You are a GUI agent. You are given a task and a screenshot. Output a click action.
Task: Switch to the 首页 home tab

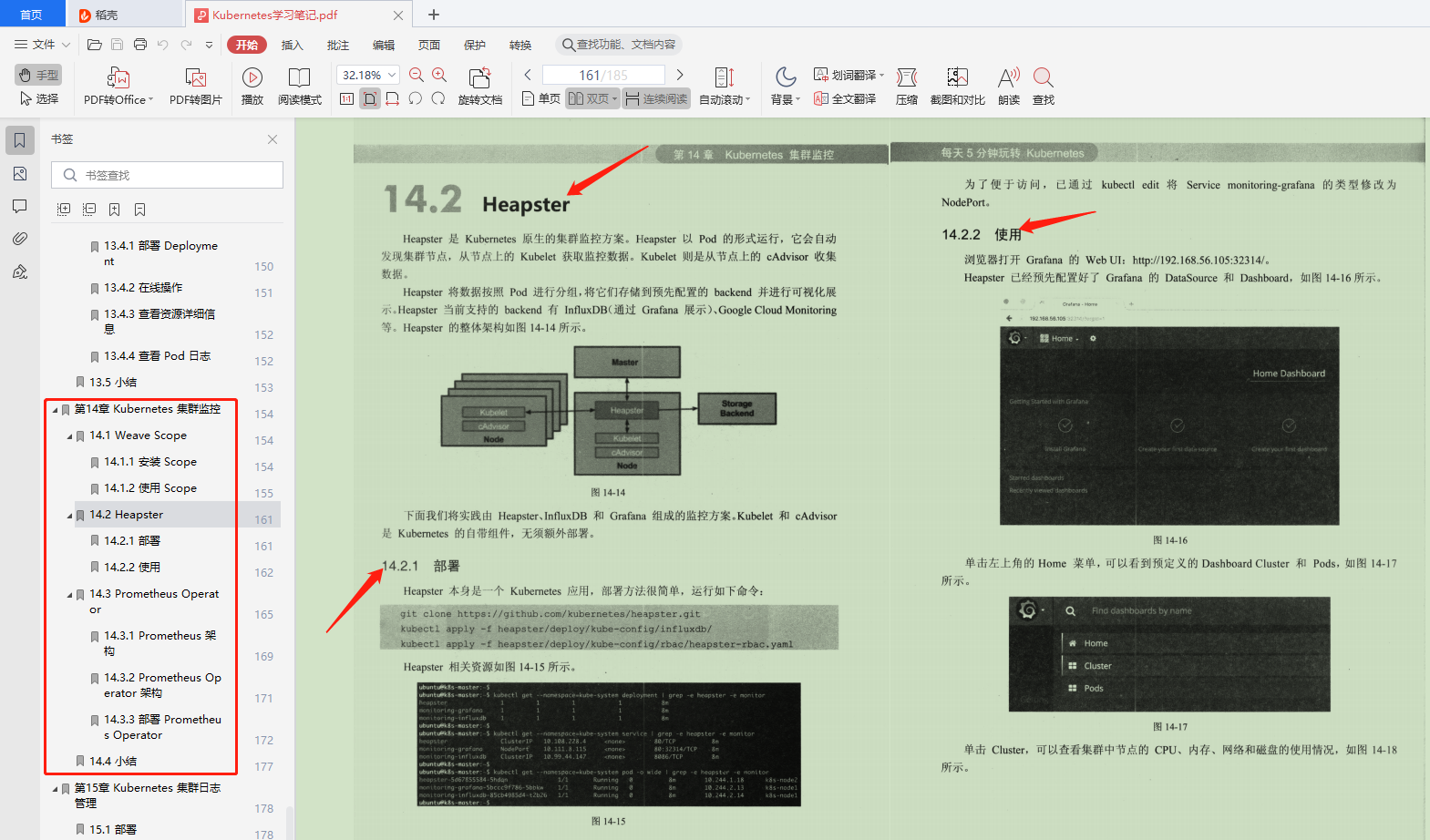pyautogui.click(x=32, y=15)
